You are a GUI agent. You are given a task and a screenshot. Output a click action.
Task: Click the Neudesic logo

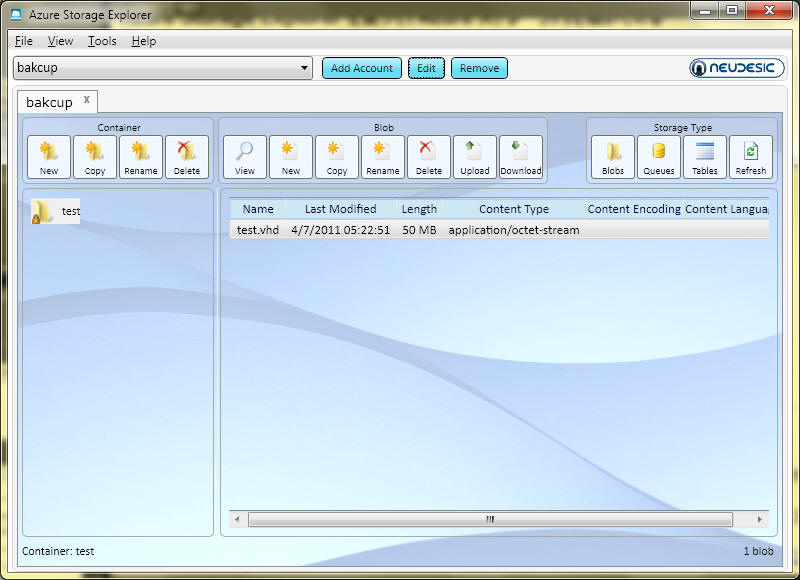tap(737, 68)
